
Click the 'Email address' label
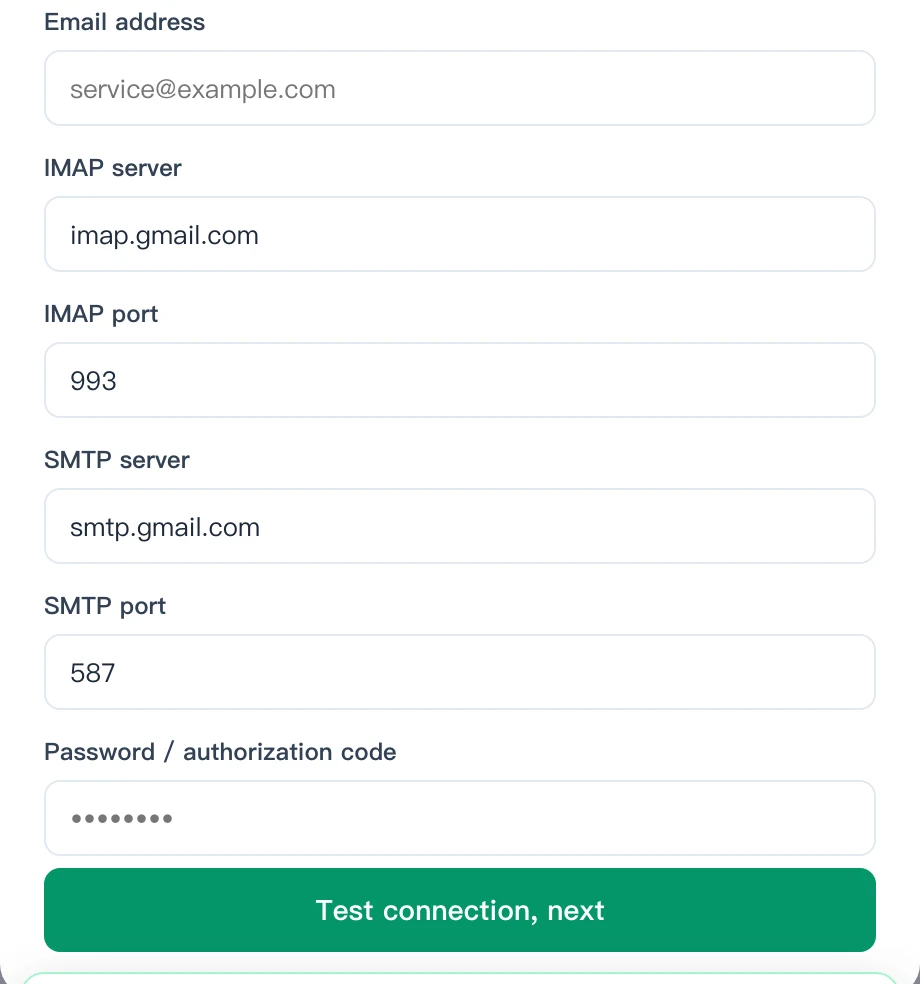coord(124,22)
